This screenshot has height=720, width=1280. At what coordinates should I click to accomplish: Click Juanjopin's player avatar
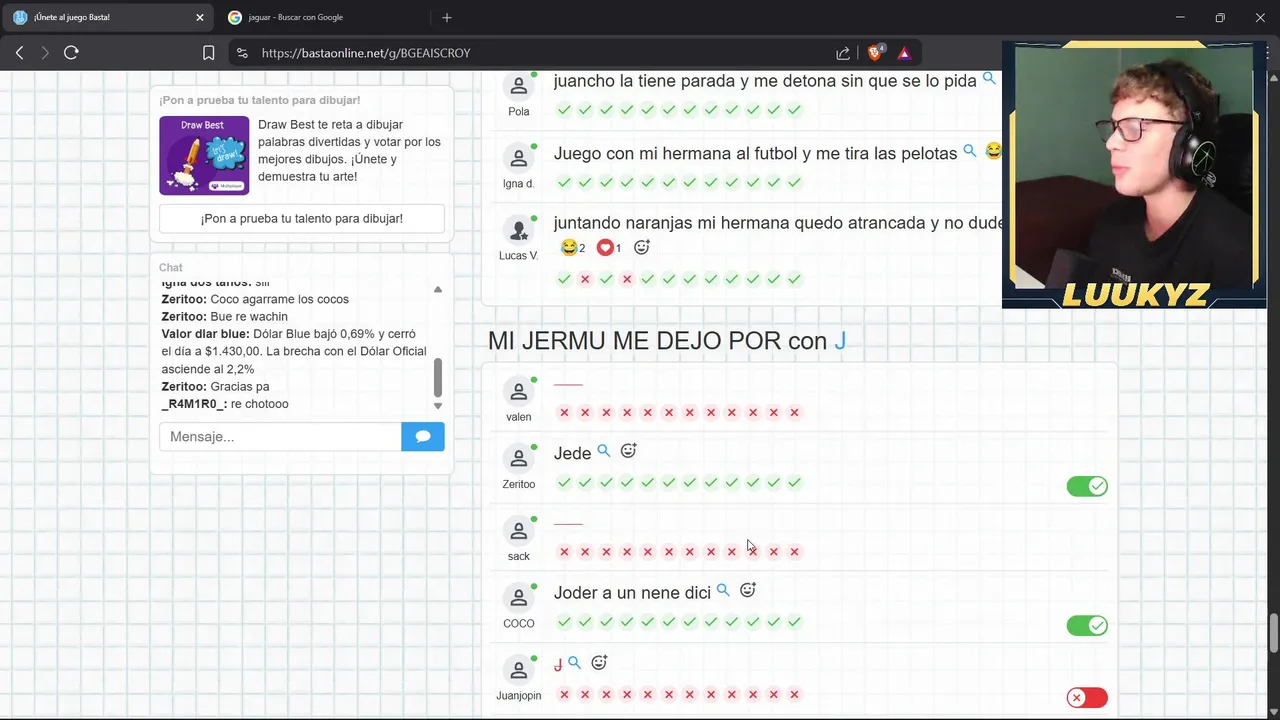tap(518, 670)
